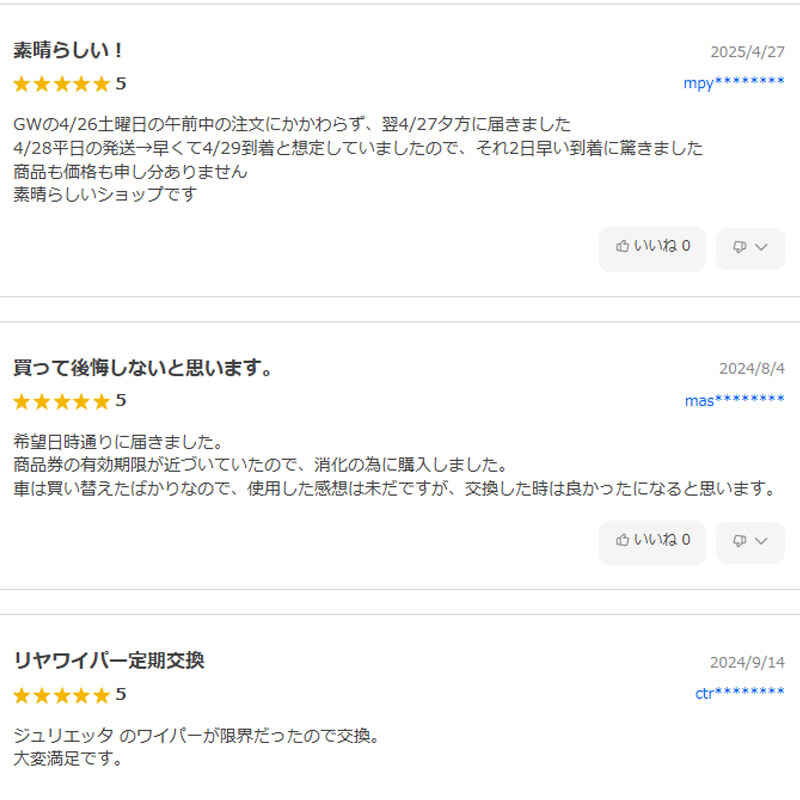Click the heading 買って後悔しないと思います。
This screenshot has width=800, height=800.
click(x=143, y=368)
